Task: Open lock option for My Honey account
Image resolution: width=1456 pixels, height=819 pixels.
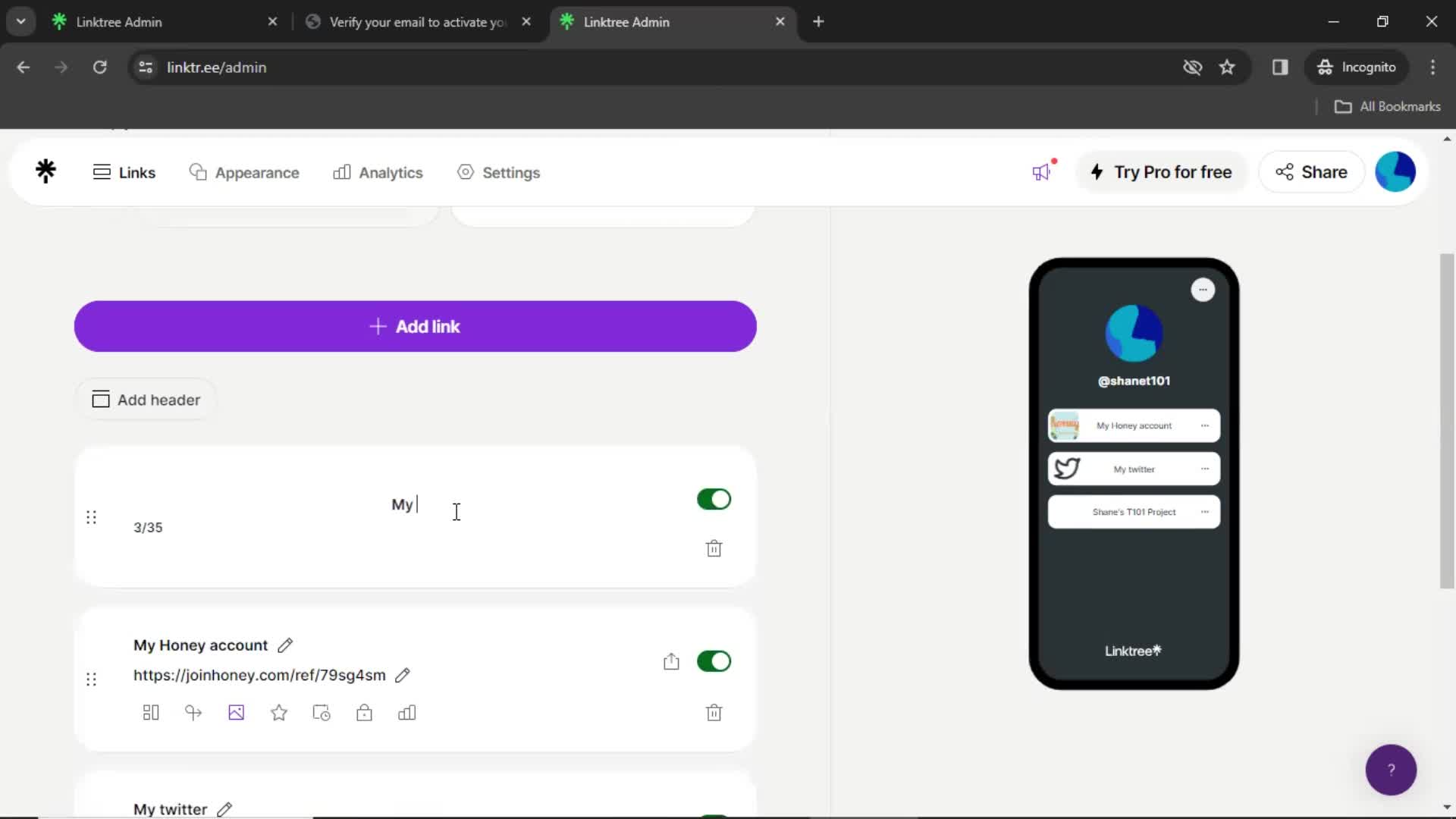Action: click(x=365, y=713)
